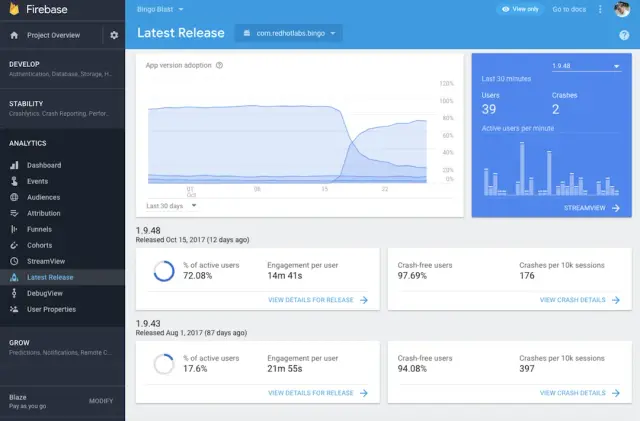The height and width of the screenshot is (421, 640).
Task: View details for release 1.9.48
Action: pos(317,299)
